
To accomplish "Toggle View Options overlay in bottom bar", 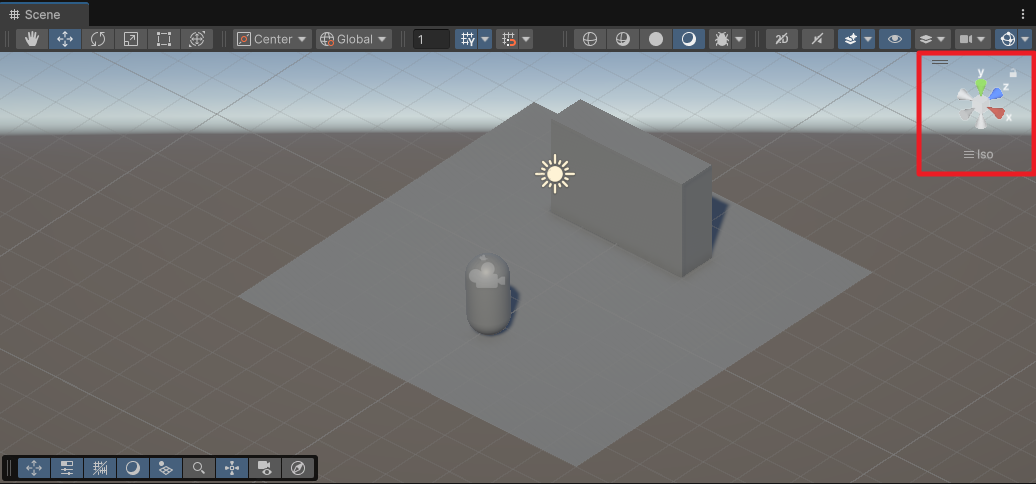I will point(166,468).
